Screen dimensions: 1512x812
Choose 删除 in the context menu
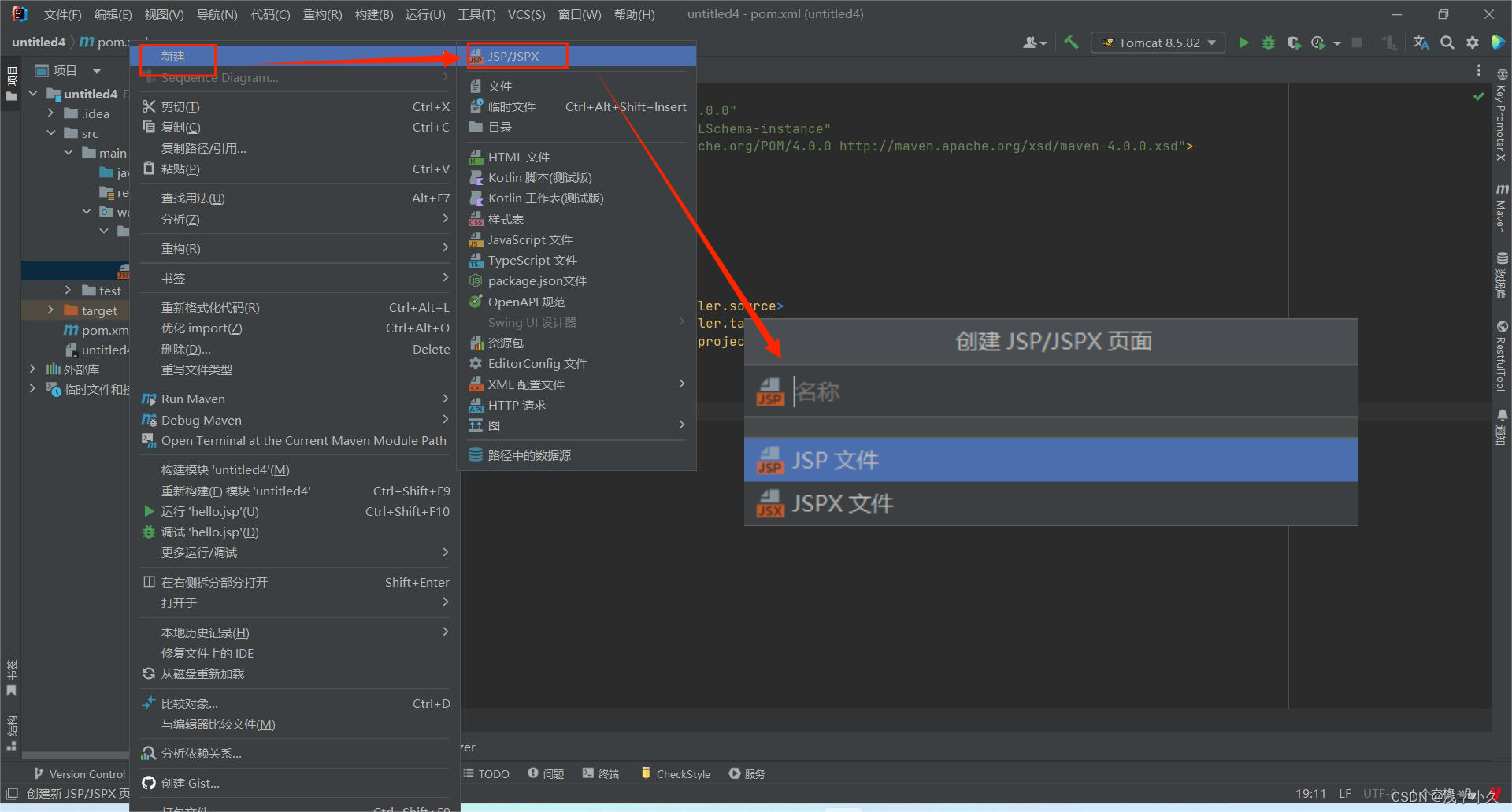[295, 349]
